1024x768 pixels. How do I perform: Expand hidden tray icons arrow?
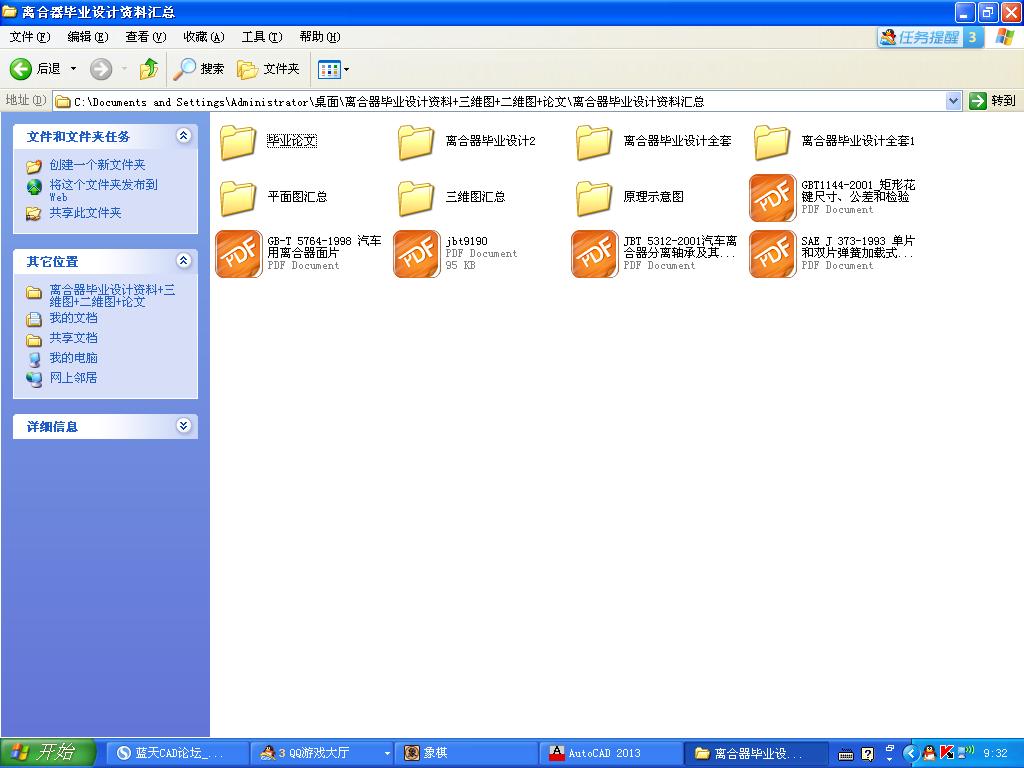click(x=910, y=754)
